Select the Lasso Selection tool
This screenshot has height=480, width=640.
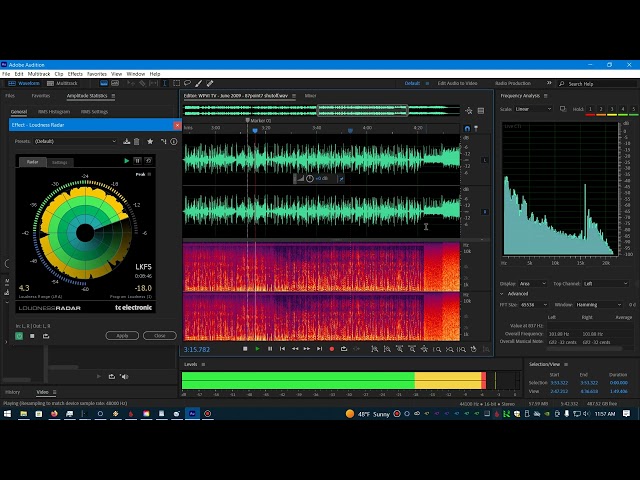187,83
